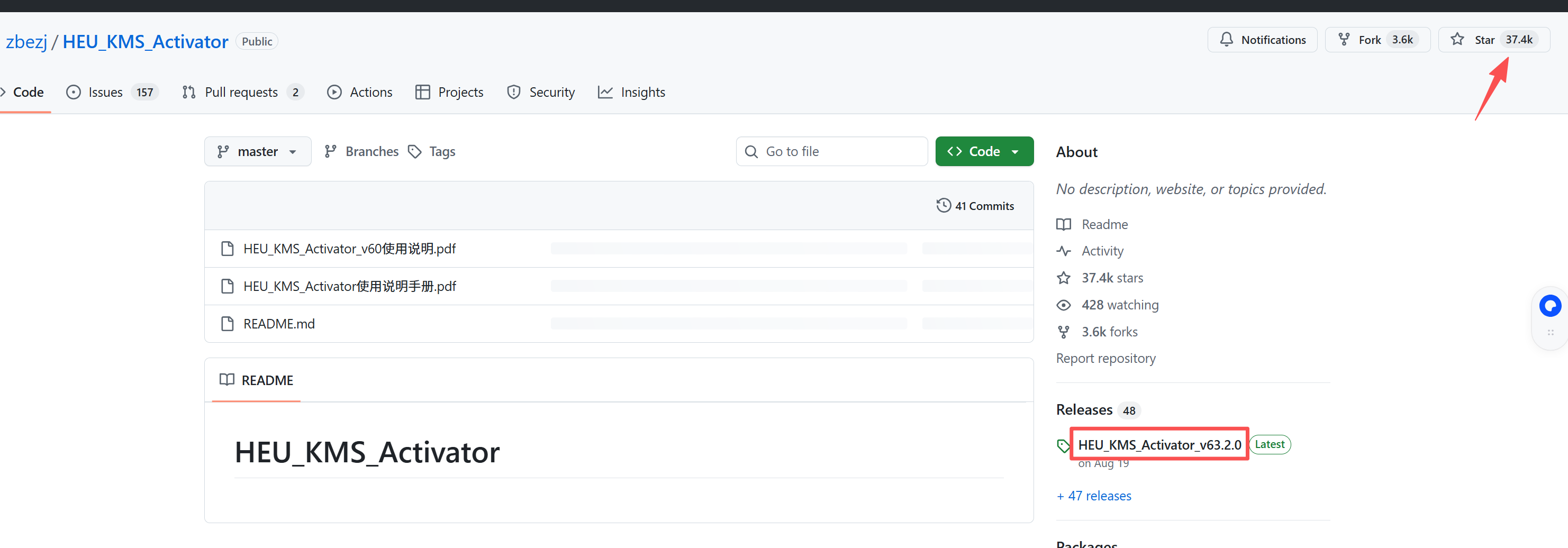The width and height of the screenshot is (1568, 548).
Task: Click the Tags tag icon
Action: (x=415, y=151)
